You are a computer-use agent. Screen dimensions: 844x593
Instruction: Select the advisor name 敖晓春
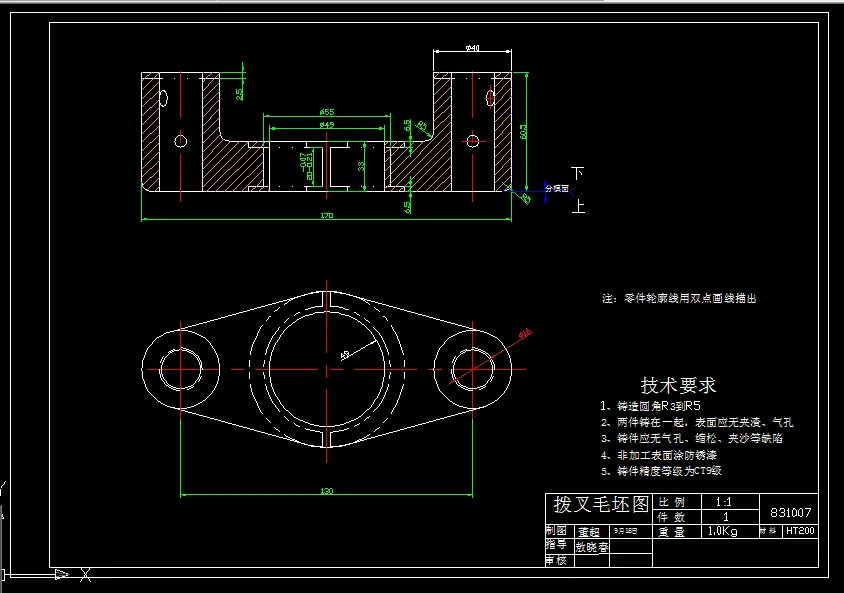point(592,547)
